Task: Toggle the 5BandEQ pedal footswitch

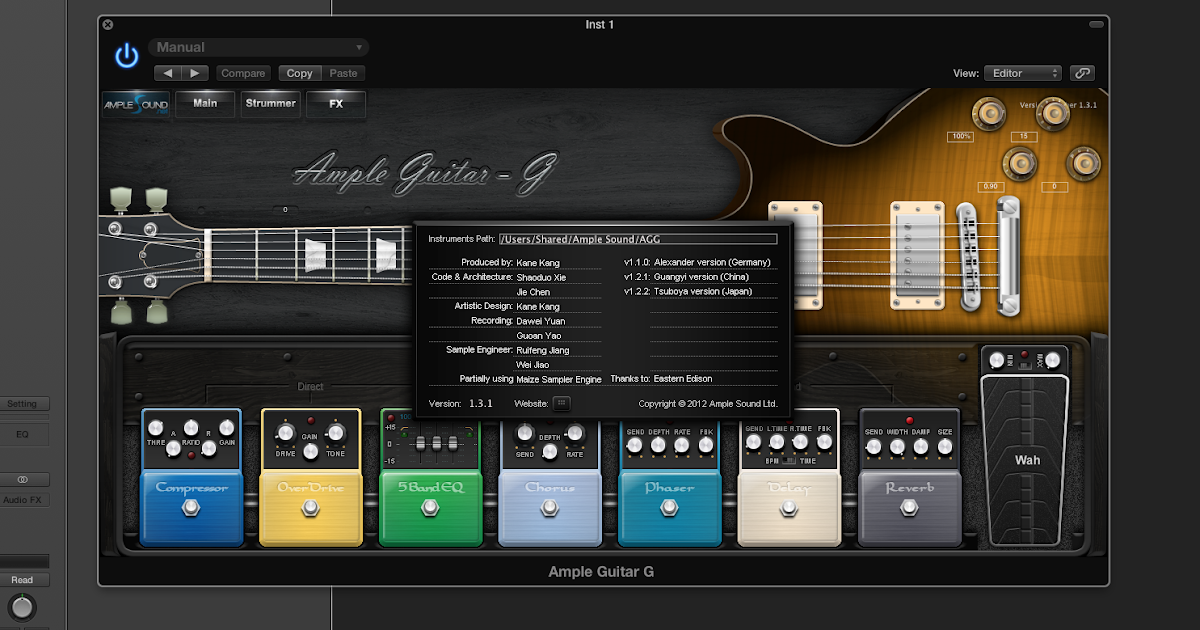Action: tap(430, 509)
